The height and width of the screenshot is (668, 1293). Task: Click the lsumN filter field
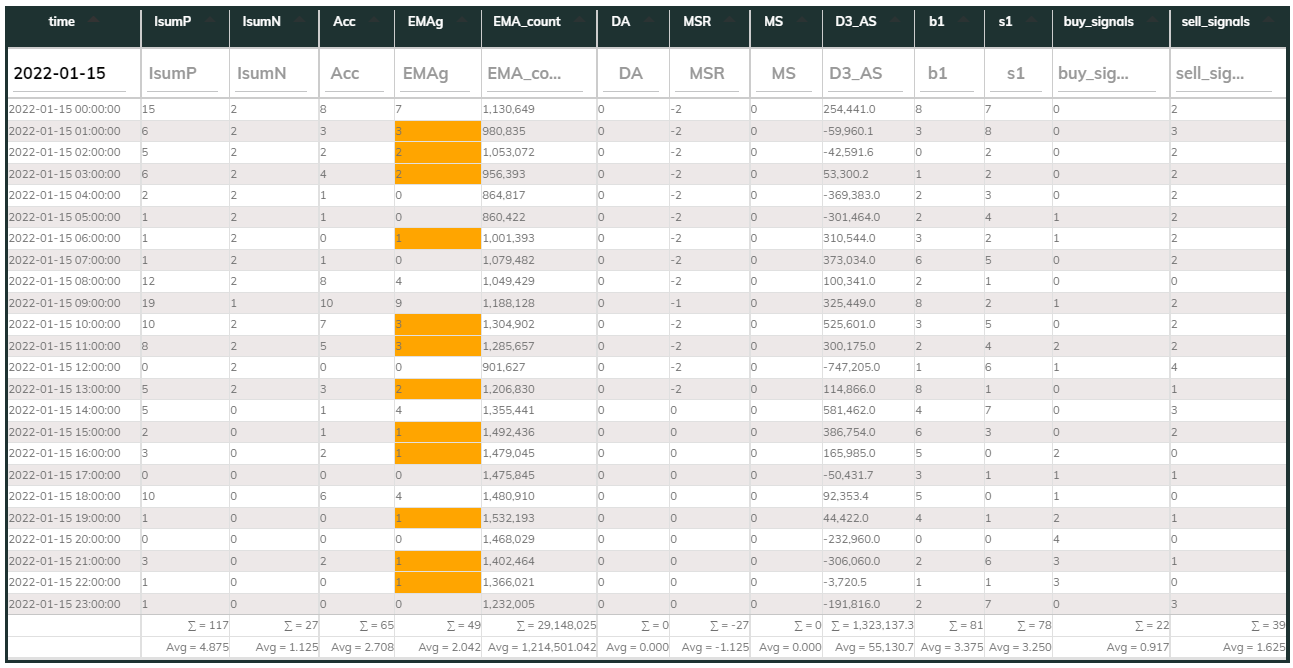click(272, 74)
